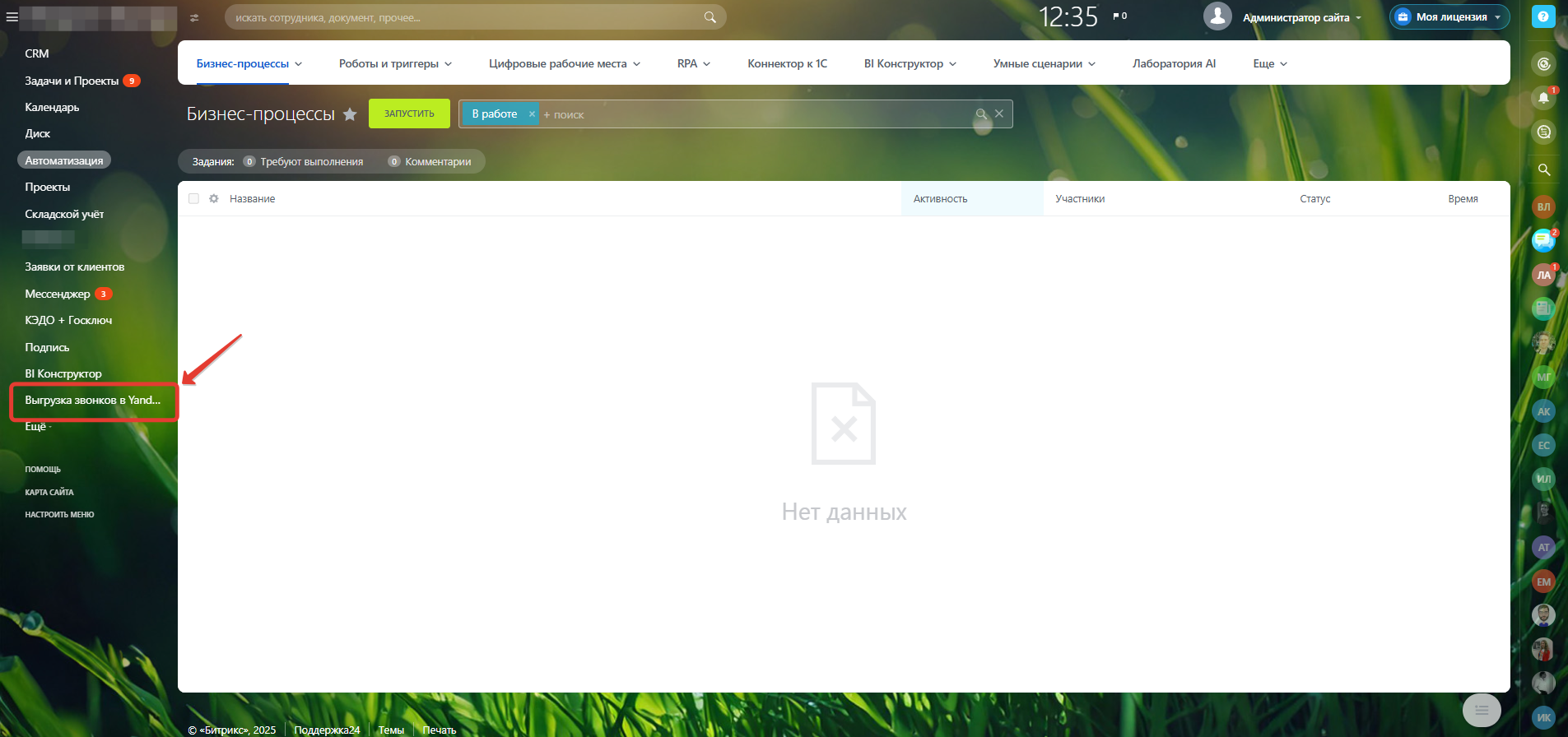Open the notifications bell
The image size is (1568, 737).
pyautogui.click(x=1543, y=98)
